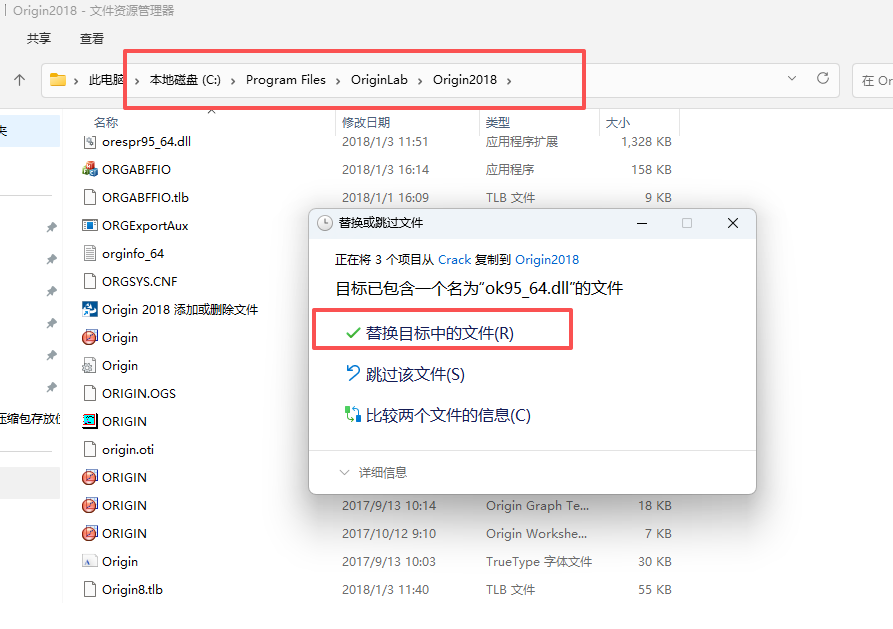Viewport: 893px width, 629px height.
Task: Open the 共享 menu
Action: (x=38, y=38)
